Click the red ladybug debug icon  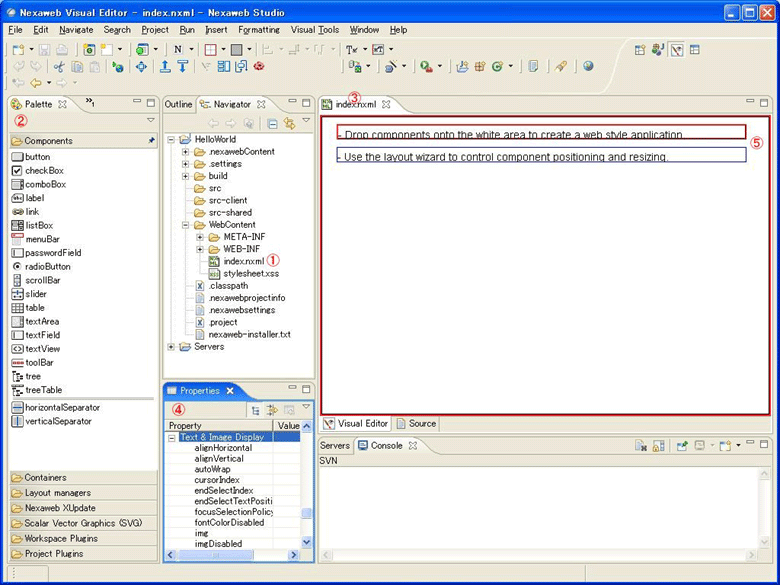[259, 66]
